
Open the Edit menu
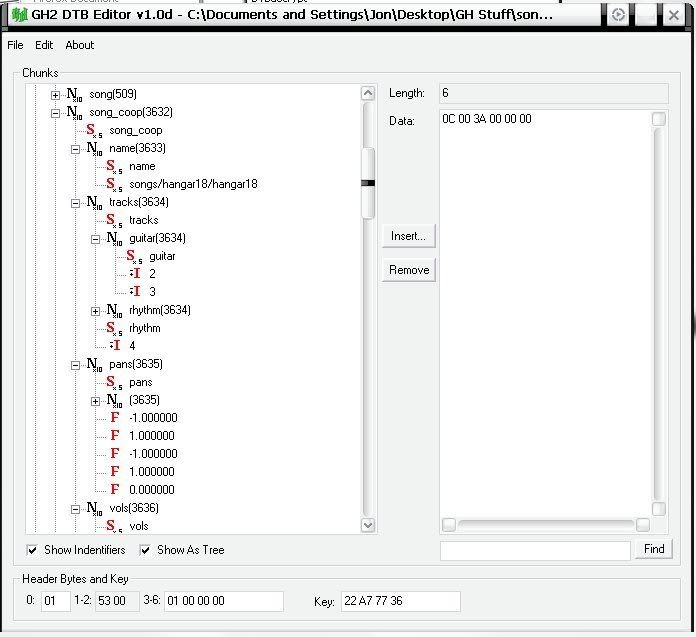[44, 45]
